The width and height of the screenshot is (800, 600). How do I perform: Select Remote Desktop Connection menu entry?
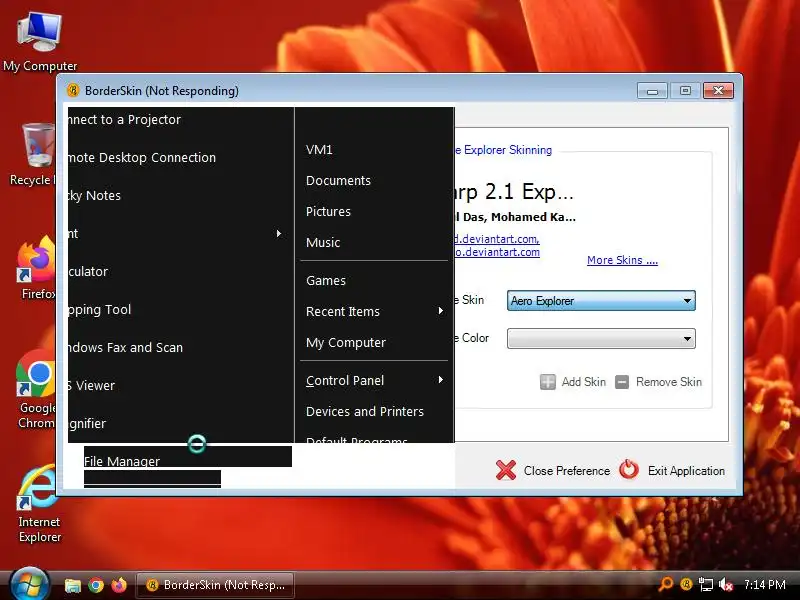pos(181,157)
